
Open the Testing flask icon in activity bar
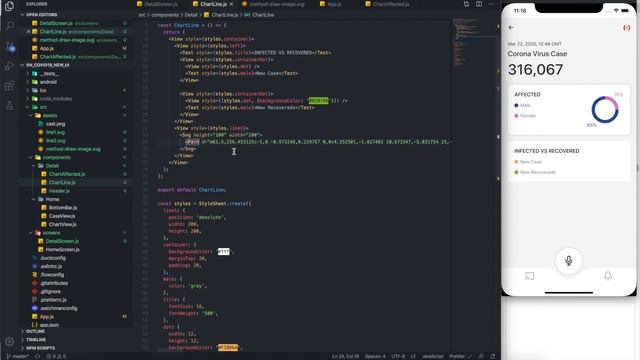point(9,106)
